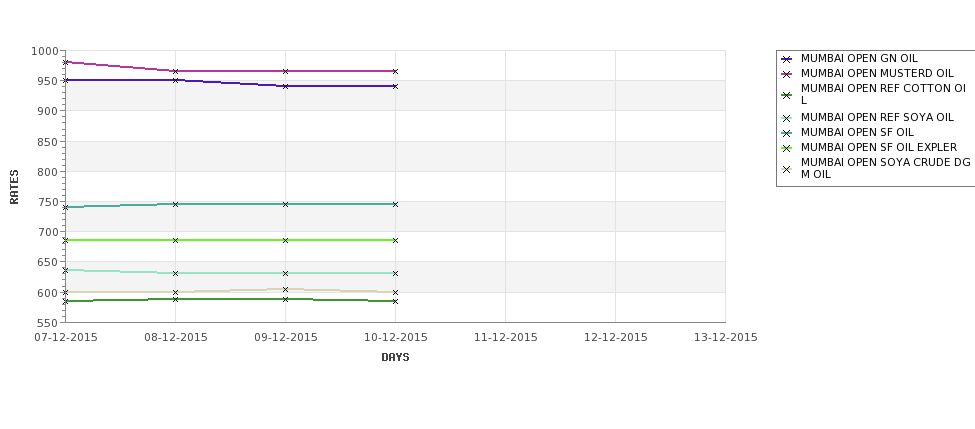Click the RATES axis title
Image resolution: width=975 pixels, height=429 pixels.
tap(14, 187)
